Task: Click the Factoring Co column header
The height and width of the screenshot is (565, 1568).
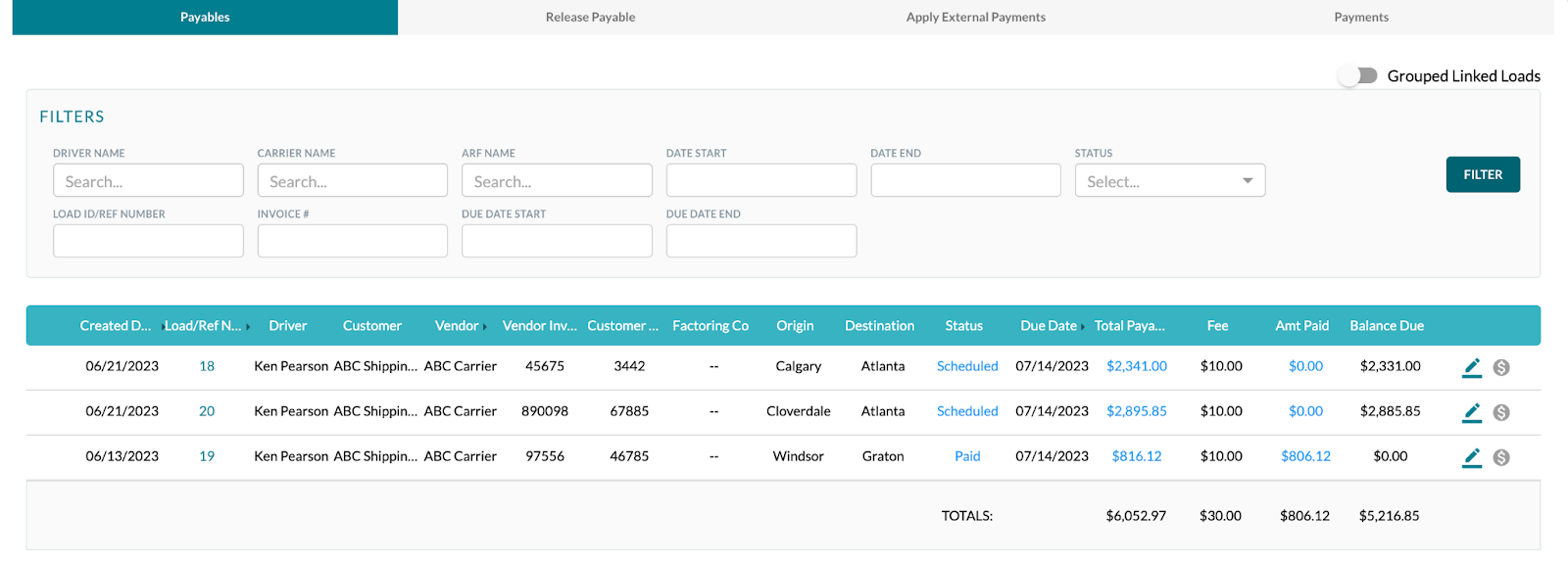Action: coord(710,326)
